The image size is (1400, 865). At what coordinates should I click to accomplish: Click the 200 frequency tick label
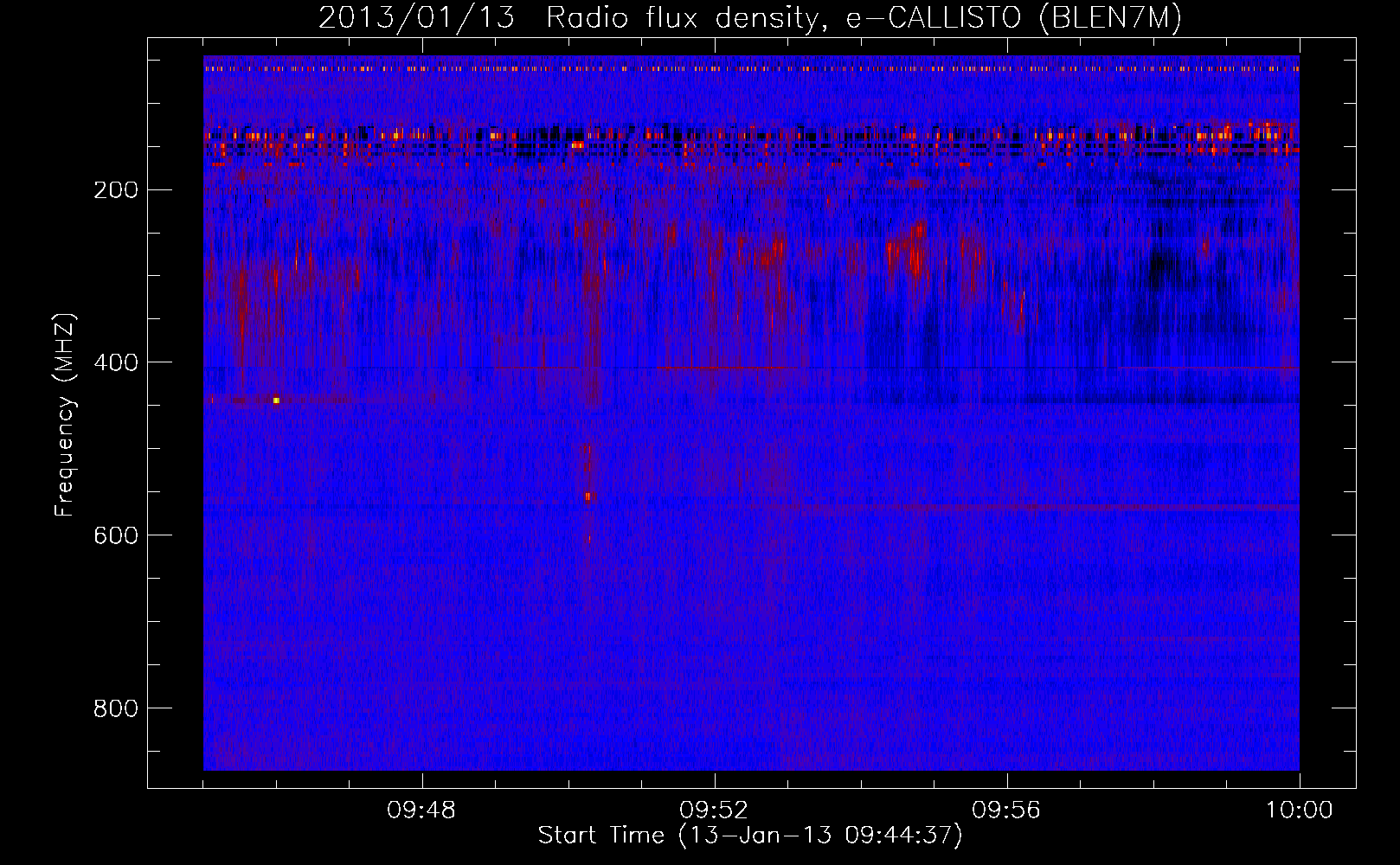pyautogui.click(x=114, y=189)
